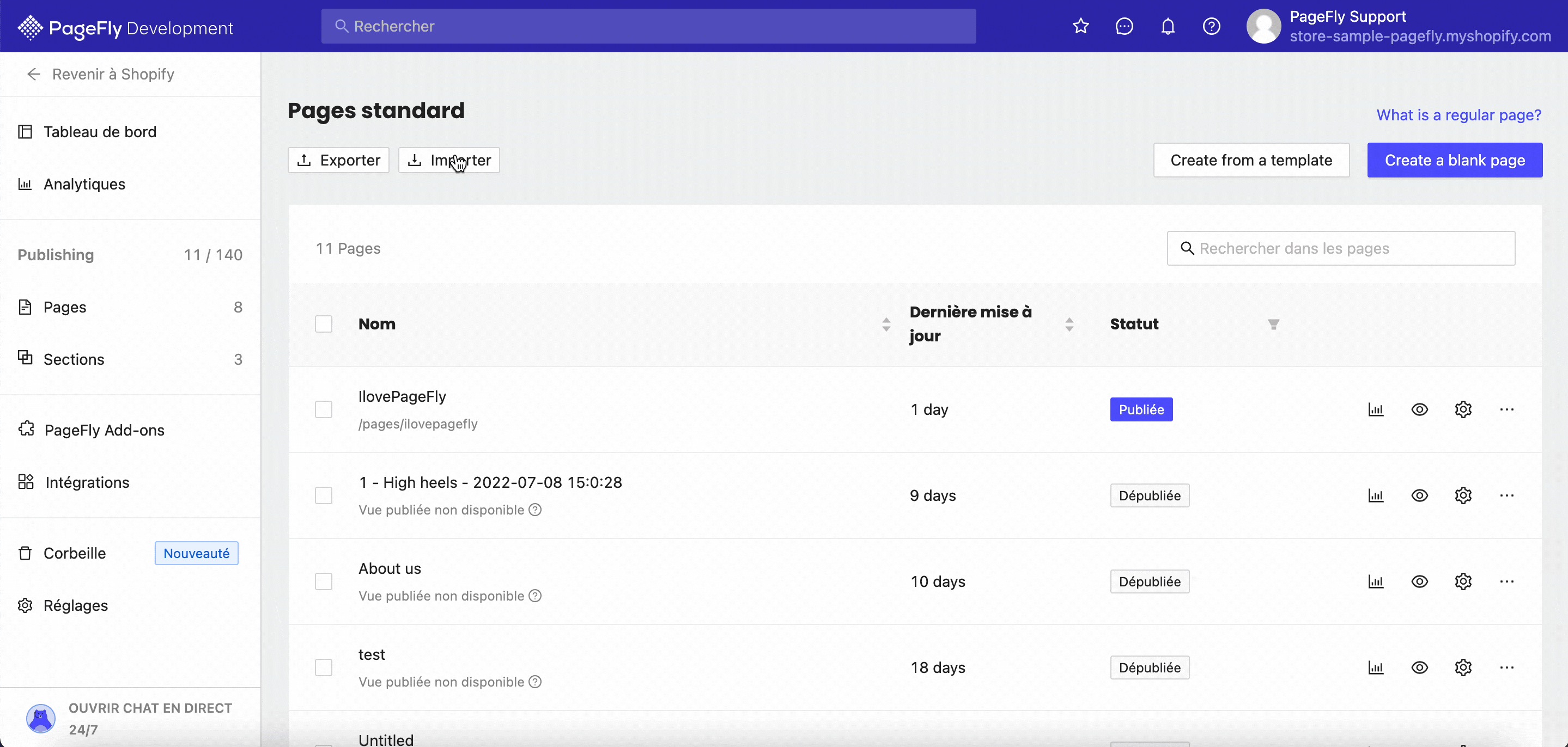Click the Importer button
The width and height of the screenshot is (1568, 747).
point(449,160)
